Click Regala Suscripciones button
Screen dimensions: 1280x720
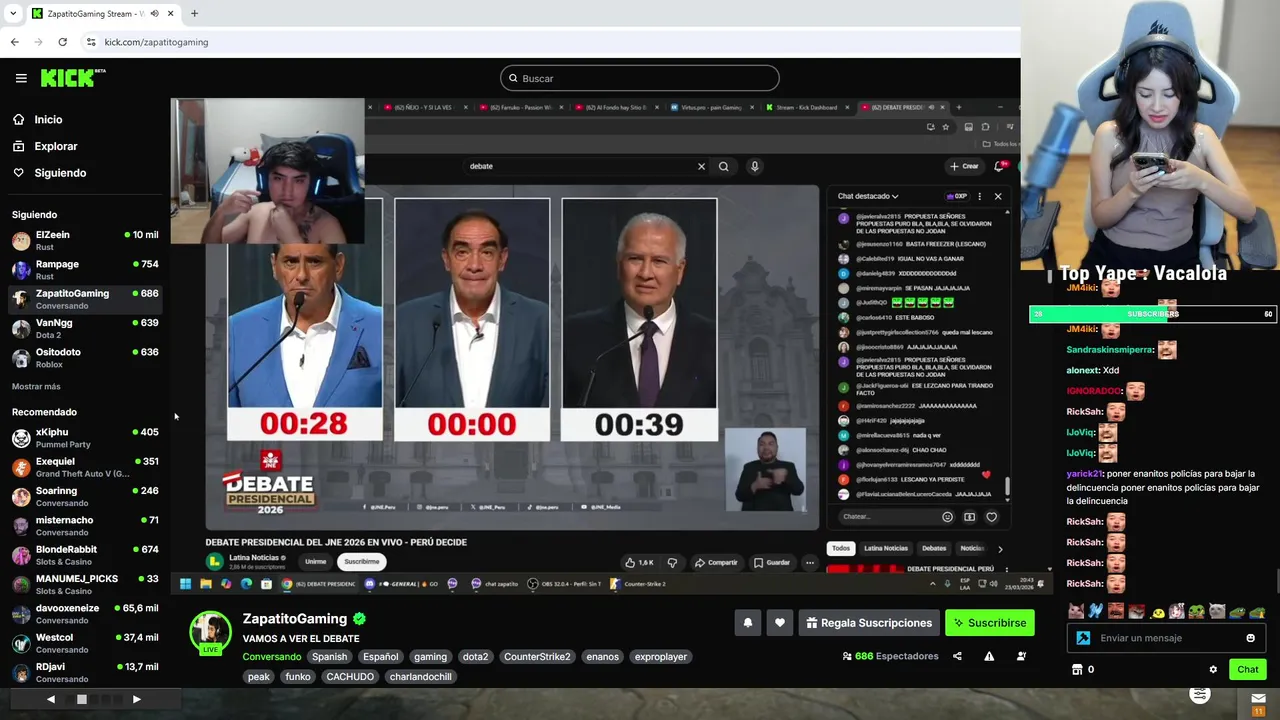pyautogui.click(x=869, y=623)
